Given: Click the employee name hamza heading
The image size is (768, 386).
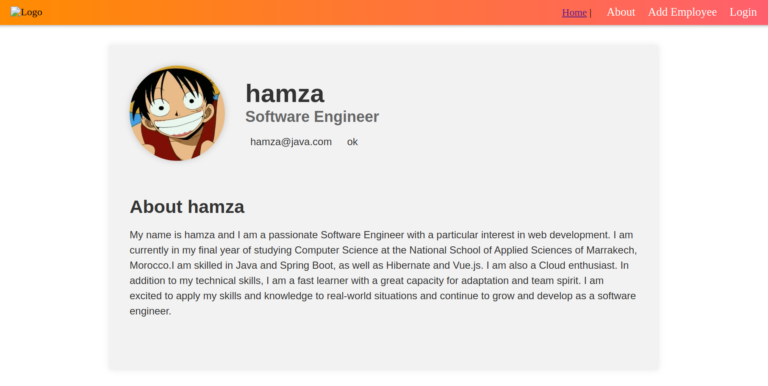Looking at the screenshot, I should (x=285, y=93).
